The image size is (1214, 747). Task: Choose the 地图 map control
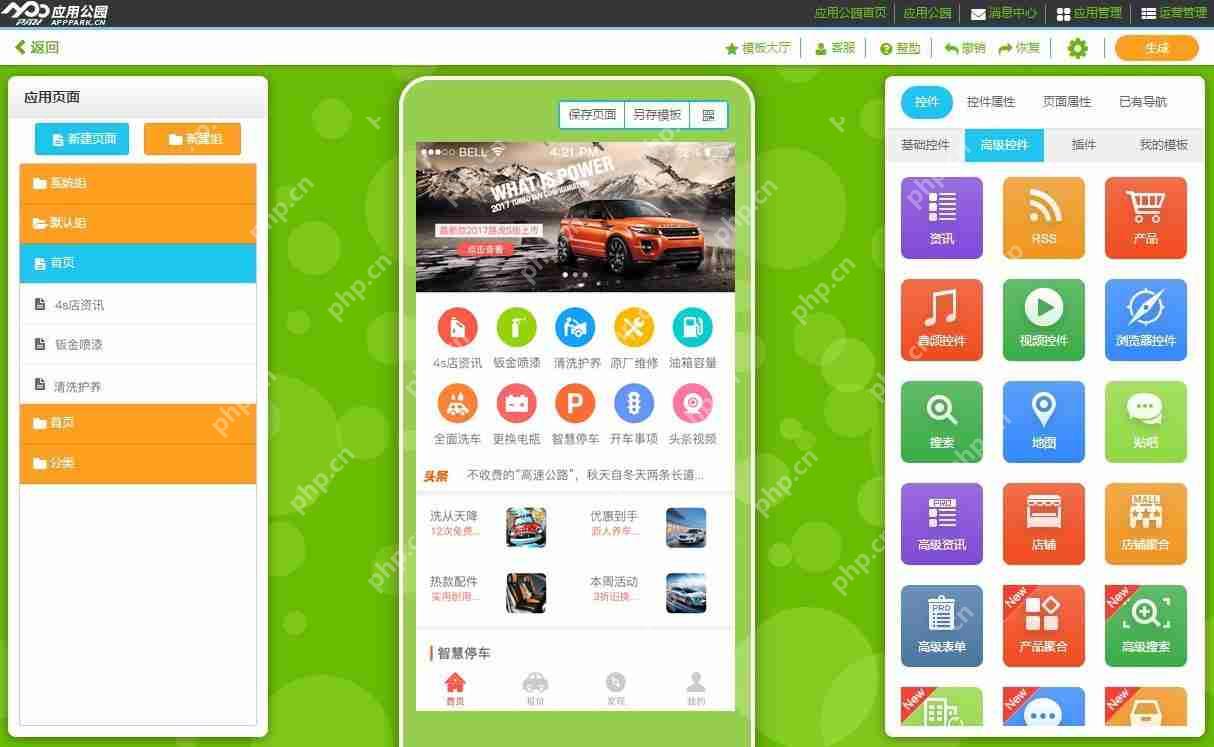(1043, 421)
